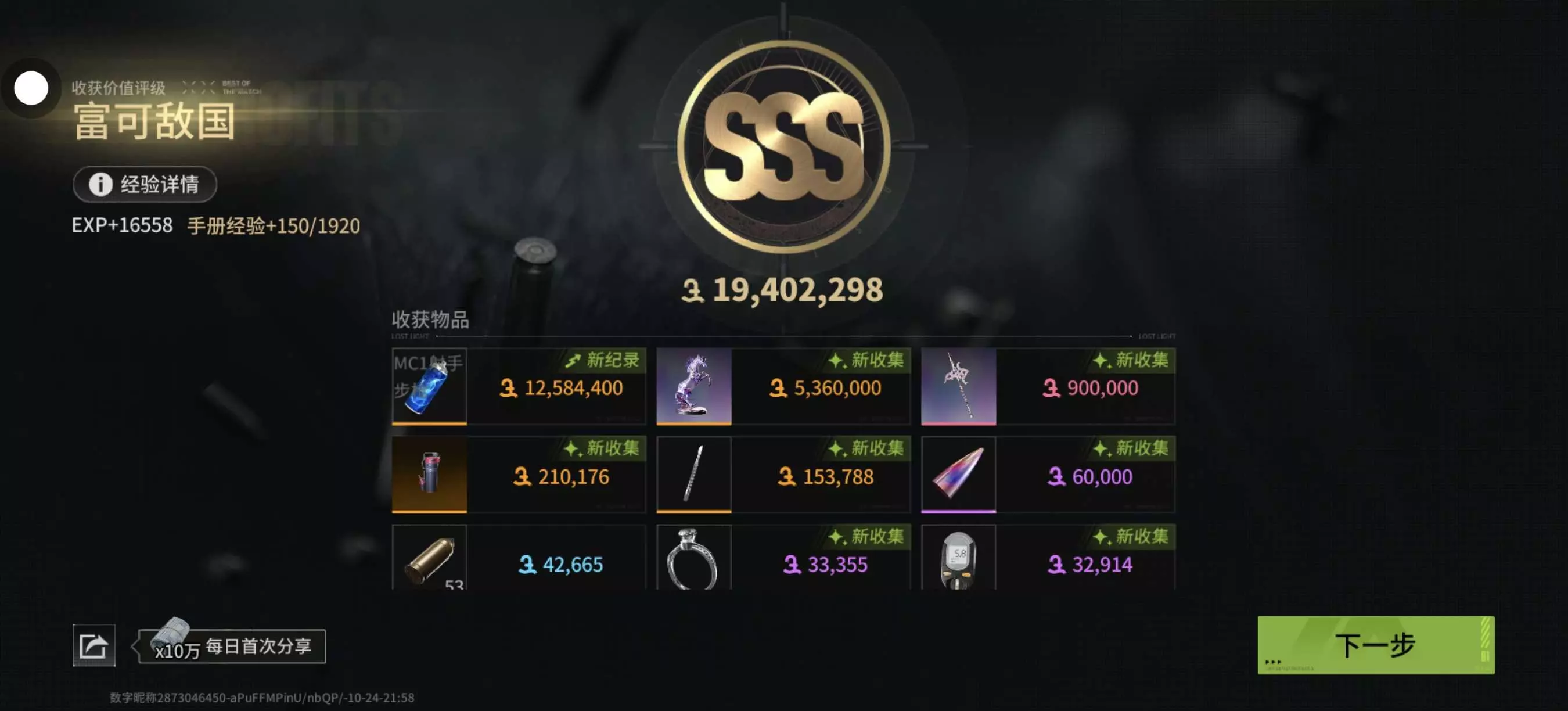Screen dimensions: 1568x711
Task: Open the 经验详情 info button
Action: pyautogui.click(x=145, y=184)
